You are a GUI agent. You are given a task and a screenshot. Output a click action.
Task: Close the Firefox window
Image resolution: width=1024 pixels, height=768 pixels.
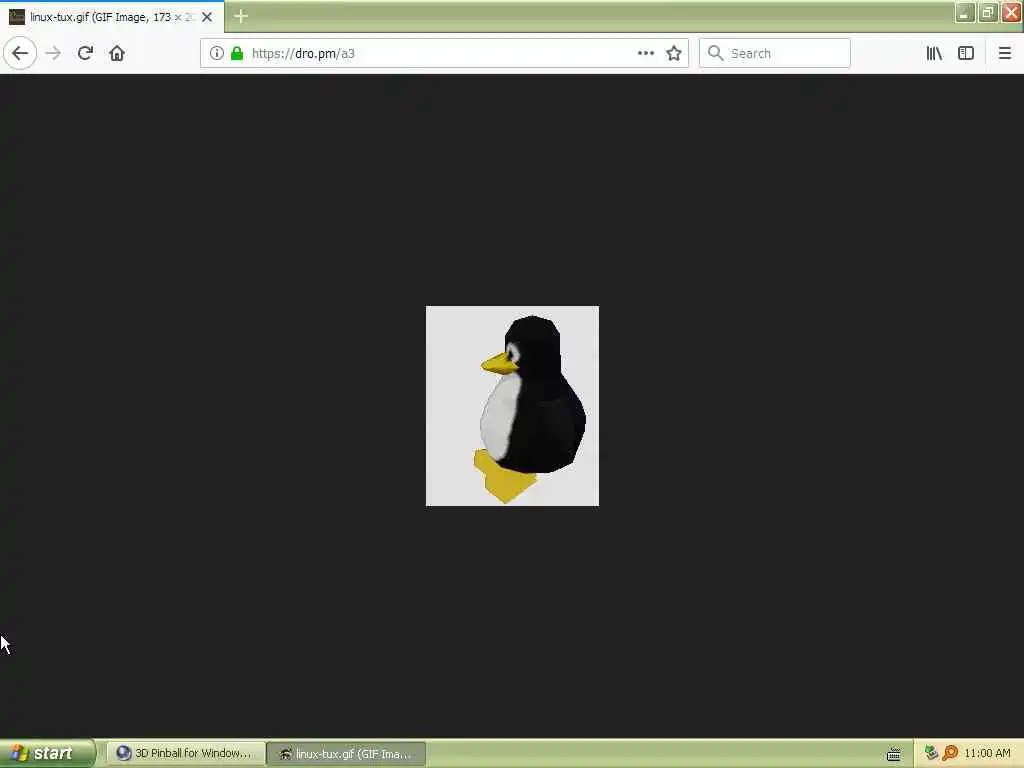[1011, 12]
